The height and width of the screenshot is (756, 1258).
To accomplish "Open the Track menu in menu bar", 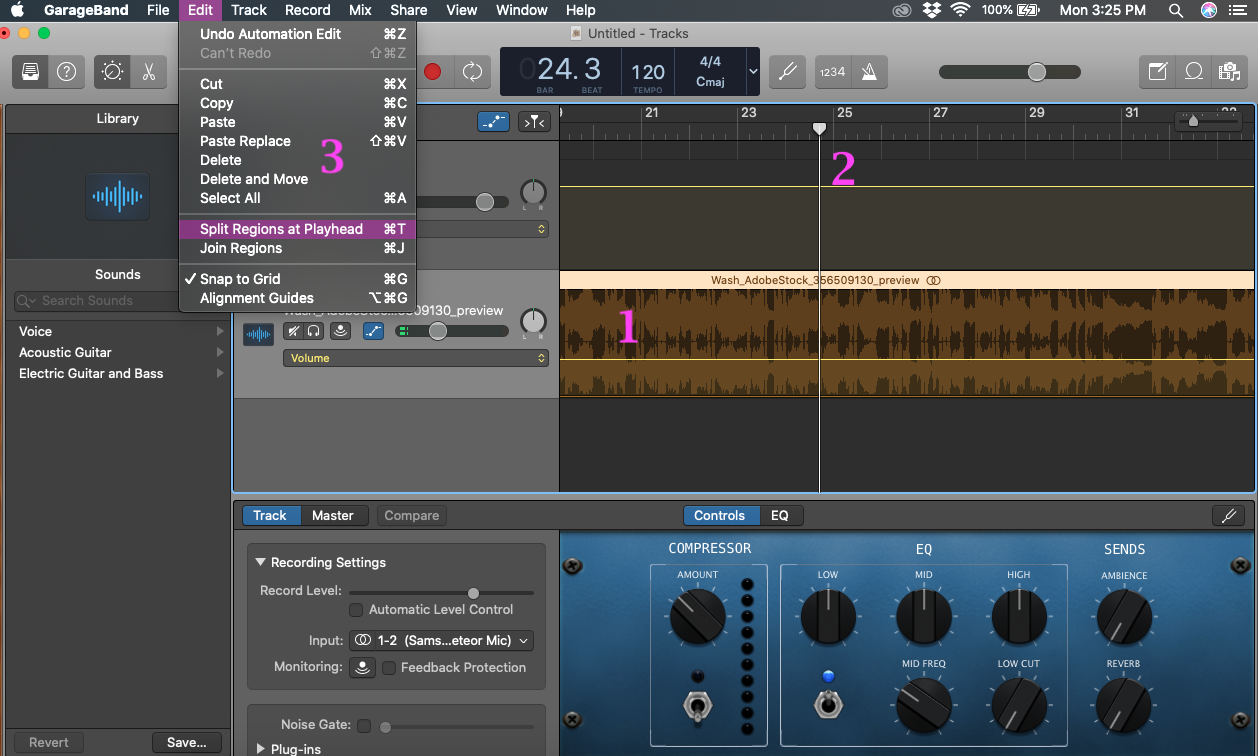I will 249,10.
